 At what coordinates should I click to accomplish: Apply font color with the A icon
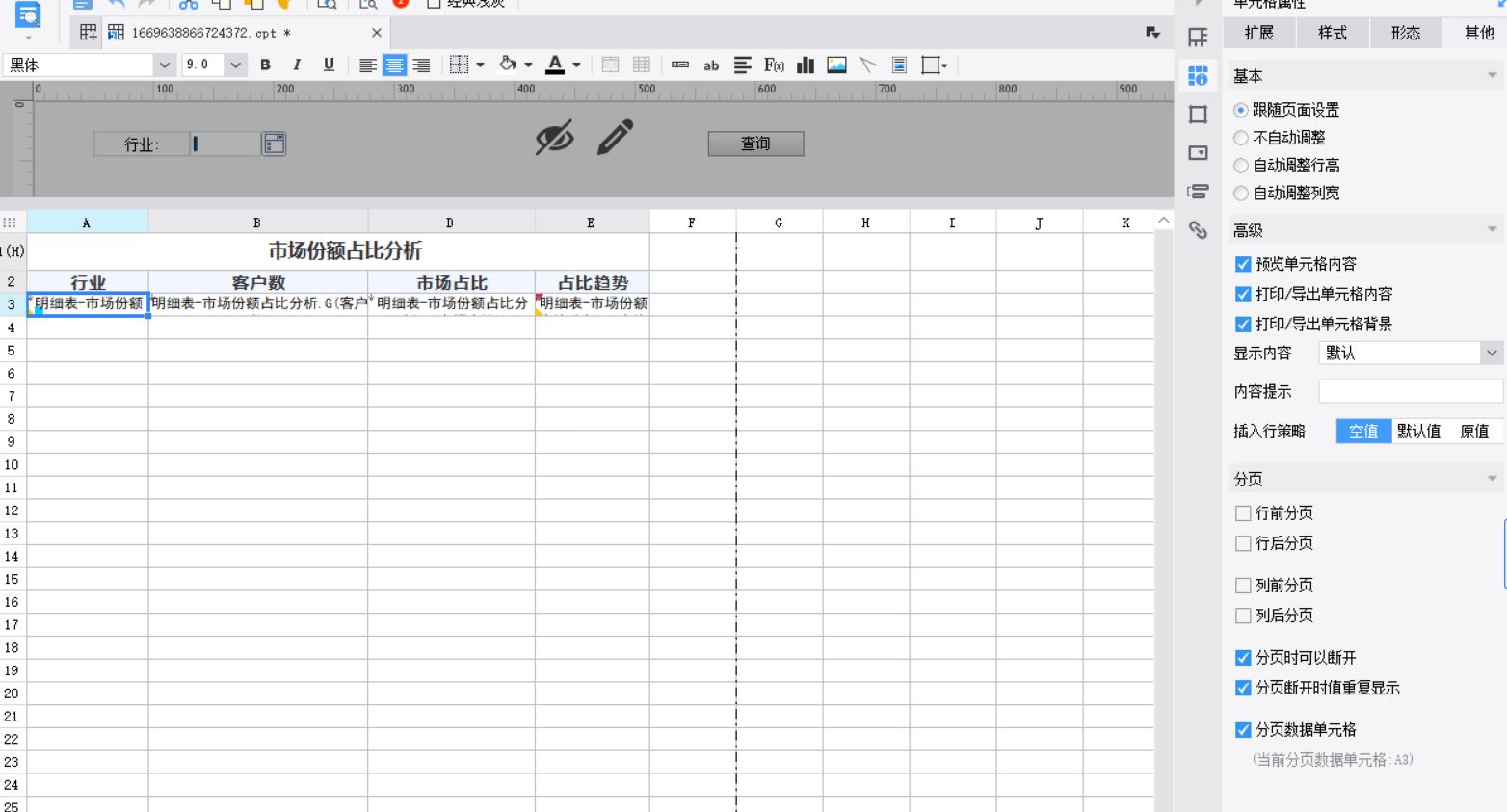(555, 65)
